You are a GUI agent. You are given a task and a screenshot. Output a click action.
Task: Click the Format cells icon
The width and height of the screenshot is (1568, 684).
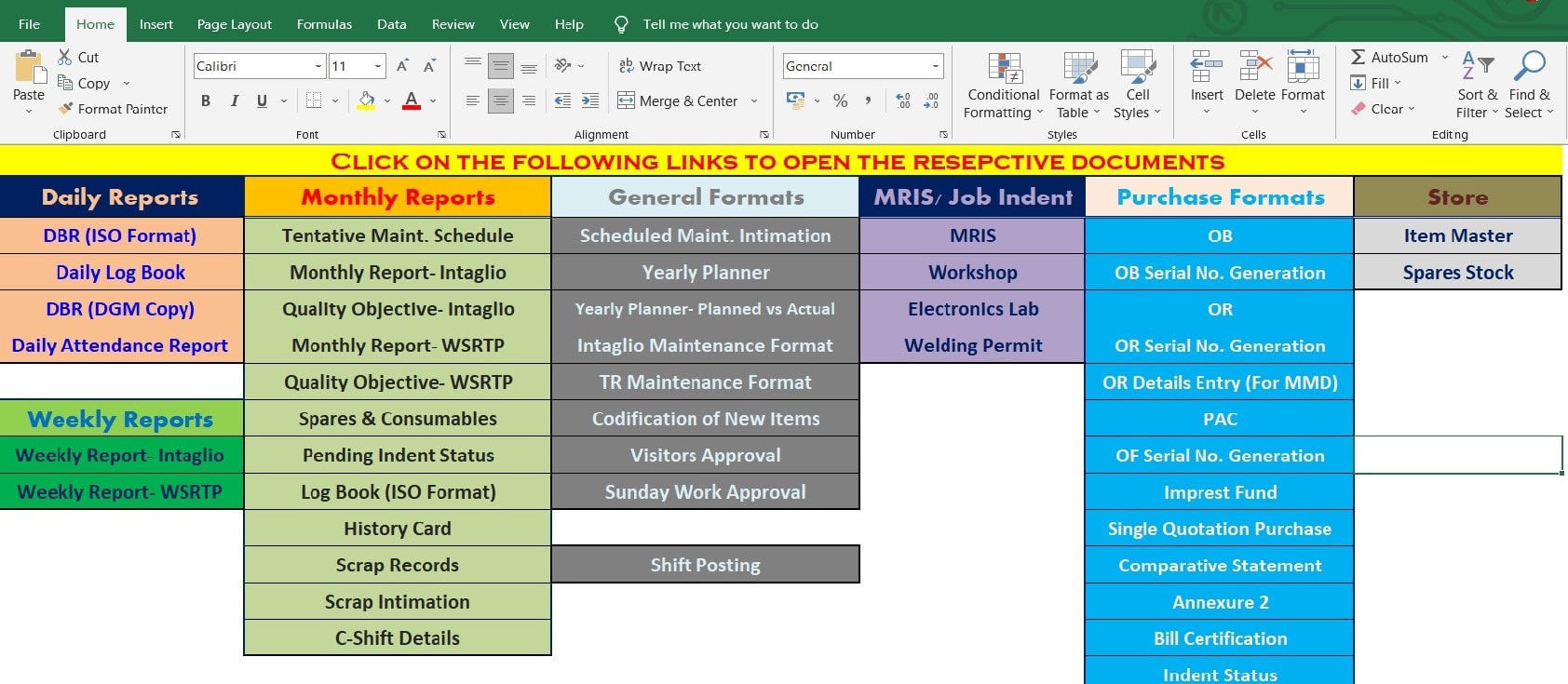tap(1303, 67)
